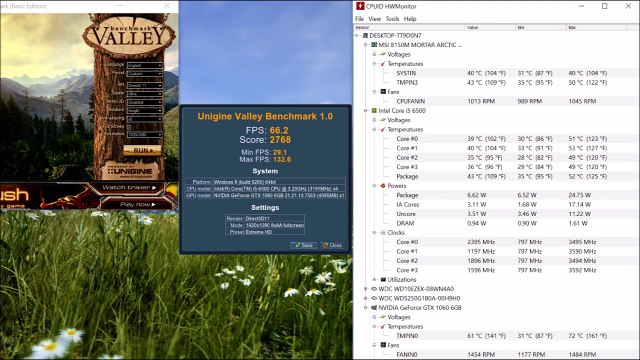Click Close in the benchmark results dialog
This screenshot has width=640, height=360.
[x=332, y=245]
